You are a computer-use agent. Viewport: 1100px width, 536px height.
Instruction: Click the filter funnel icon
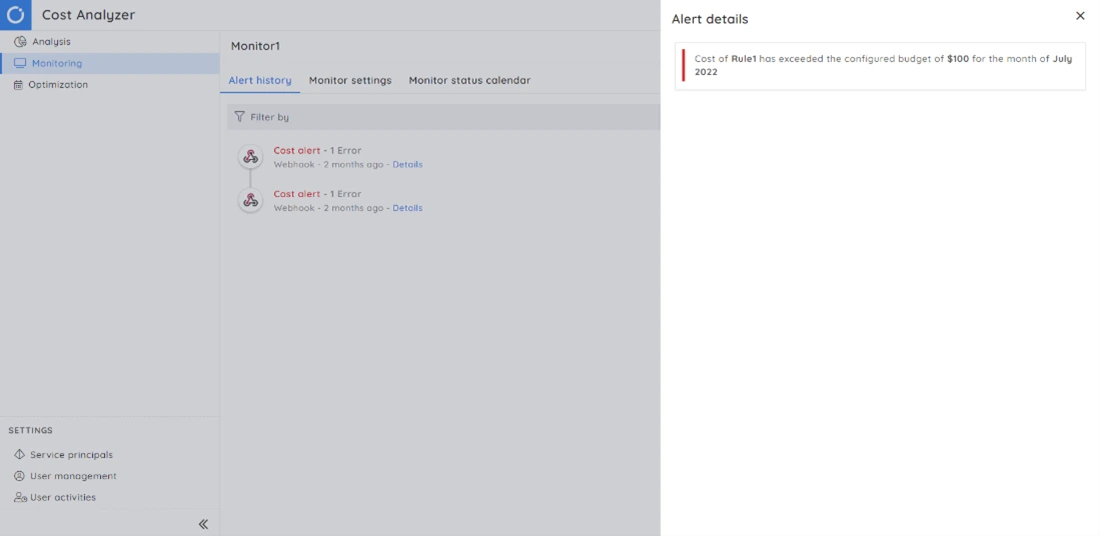pos(239,117)
